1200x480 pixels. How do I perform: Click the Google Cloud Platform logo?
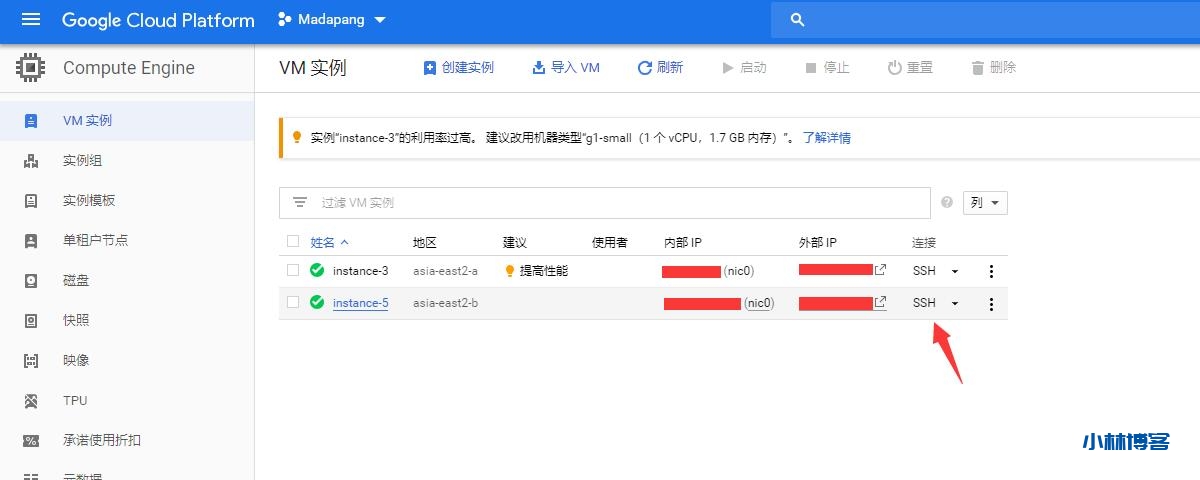coord(158,20)
